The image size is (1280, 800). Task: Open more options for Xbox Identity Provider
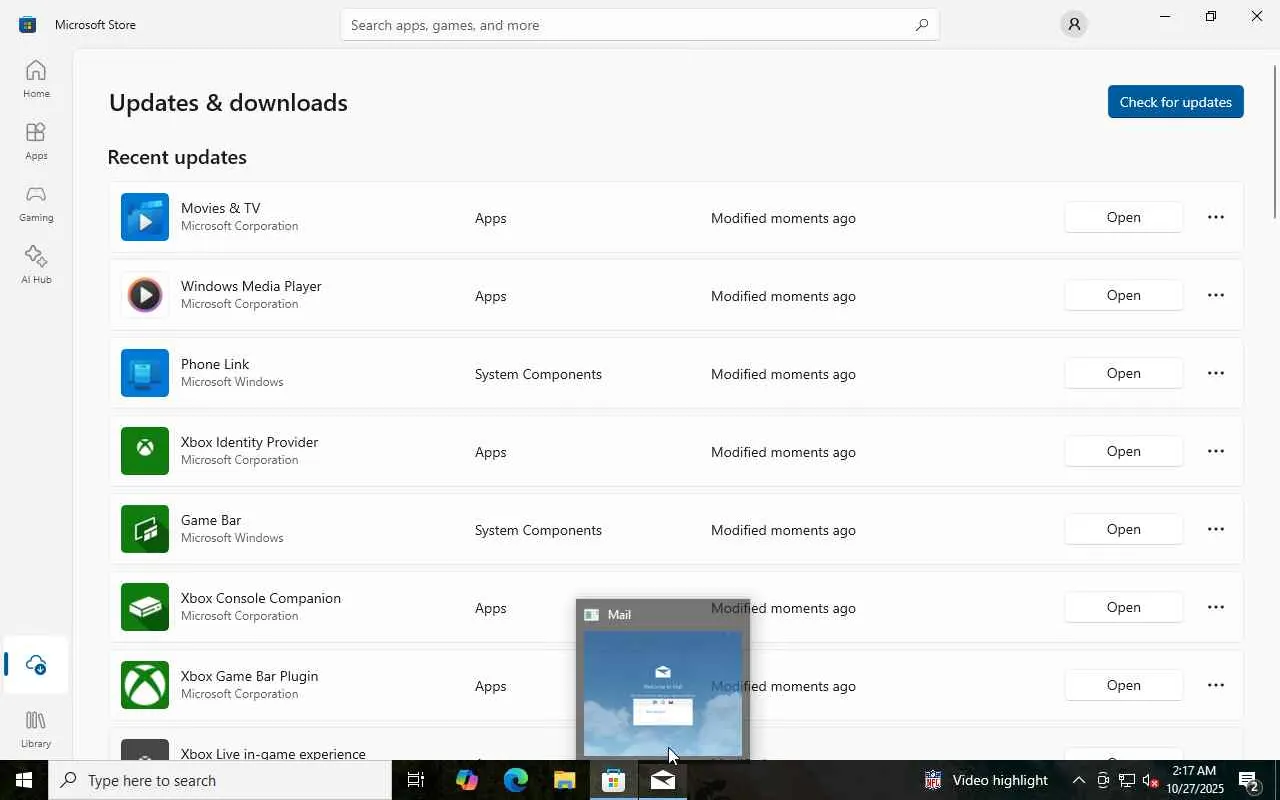pyautogui.click(x=1216, y=451)
